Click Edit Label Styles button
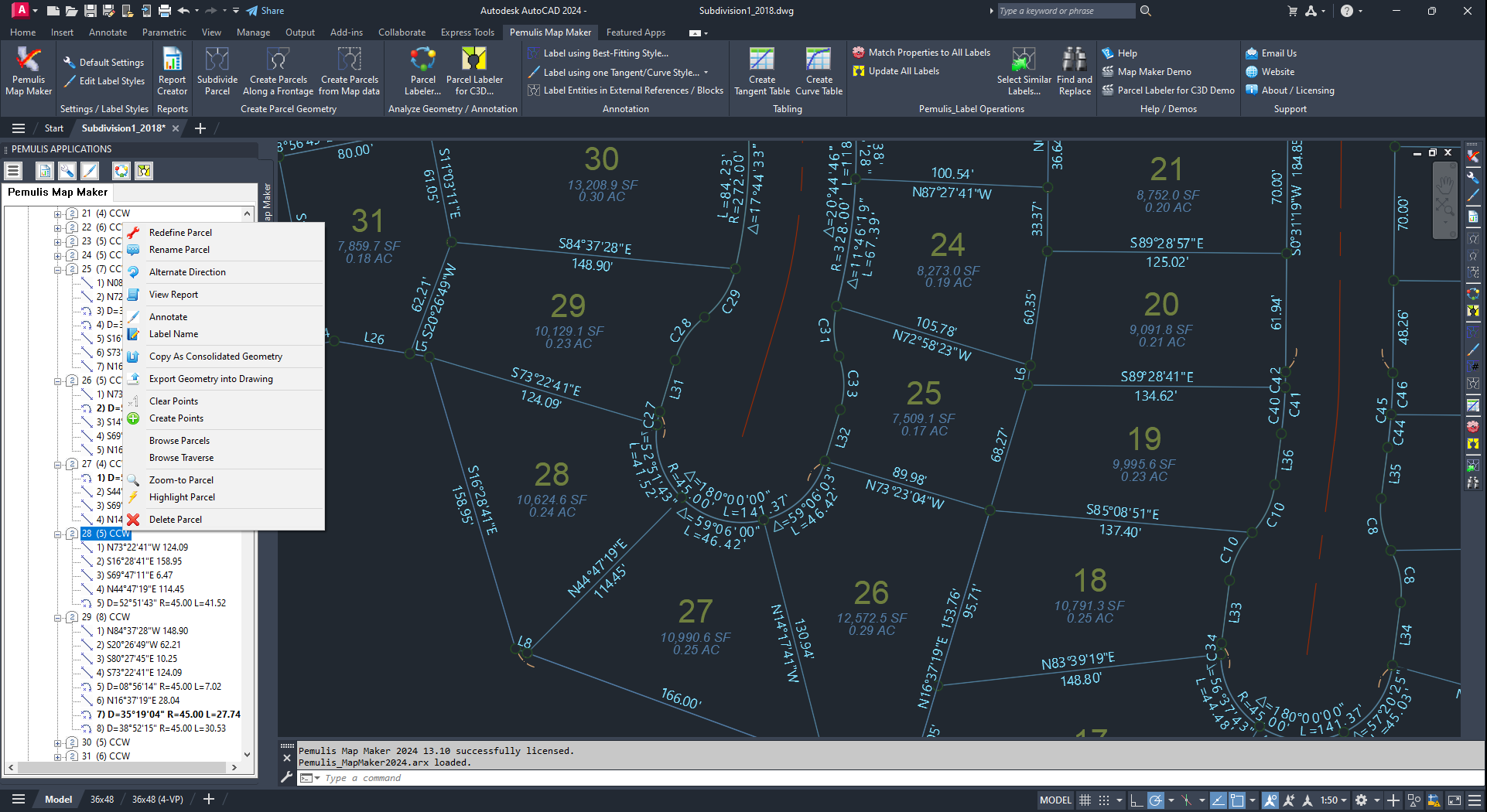Viewport: 1487px width, 812px height. [x=104, y=81]
